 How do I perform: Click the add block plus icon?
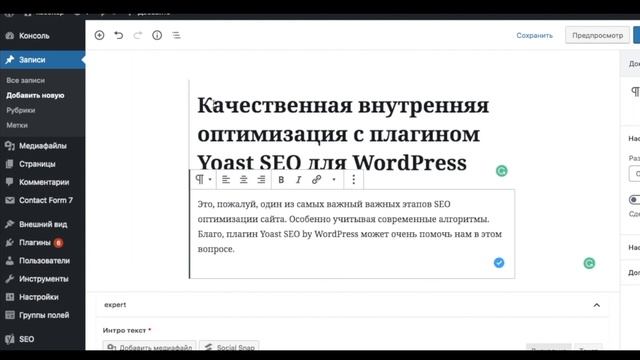click(x=99, y=35)
